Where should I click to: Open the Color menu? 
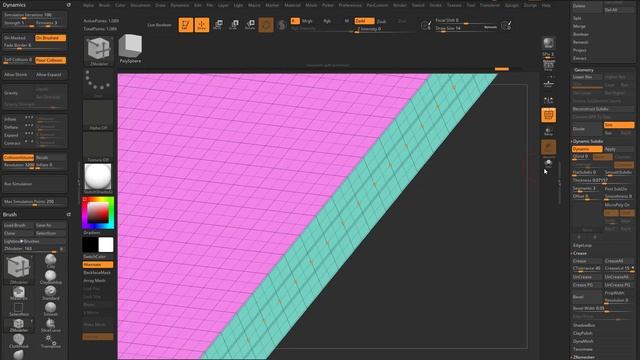(x=120, y=5)
